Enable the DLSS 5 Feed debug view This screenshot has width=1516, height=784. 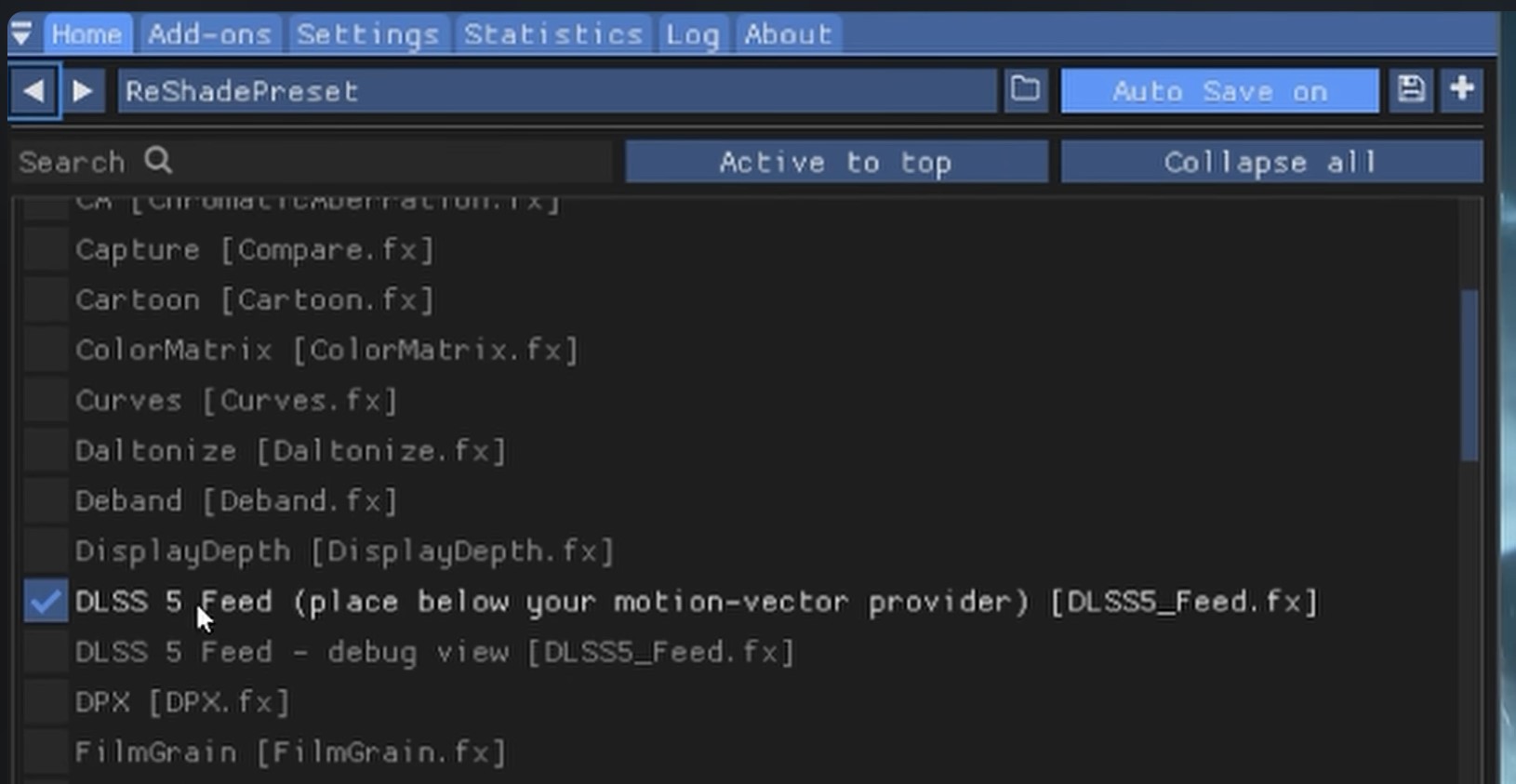tap(46, 652)
